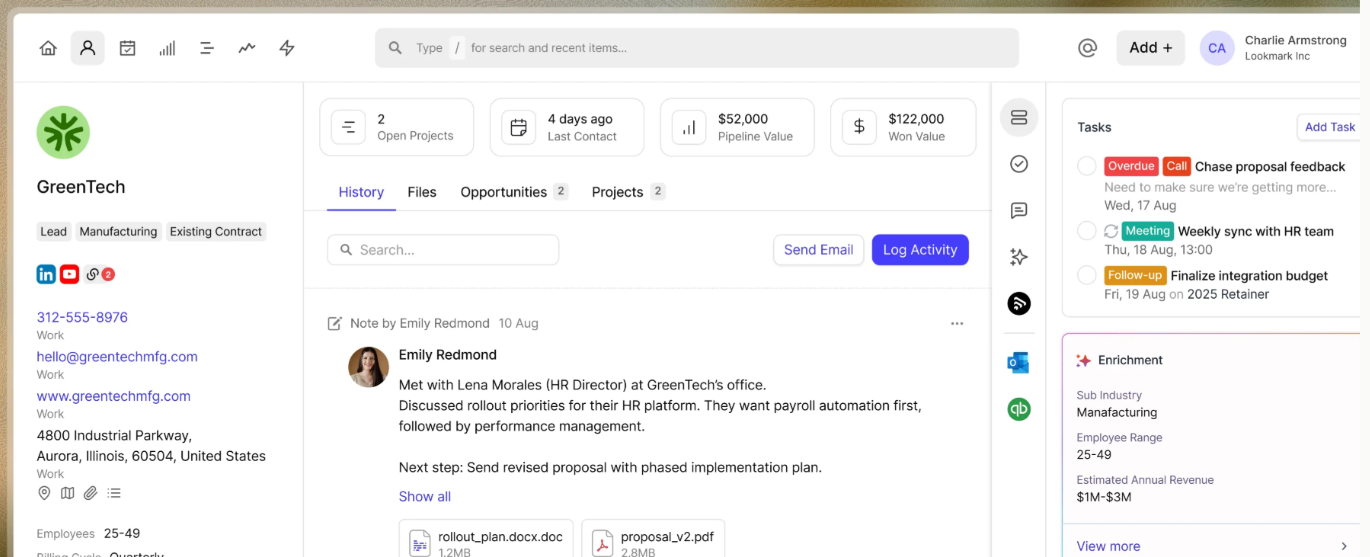Open the Charlie Armstrong account menu

(x=1274, y=48)
